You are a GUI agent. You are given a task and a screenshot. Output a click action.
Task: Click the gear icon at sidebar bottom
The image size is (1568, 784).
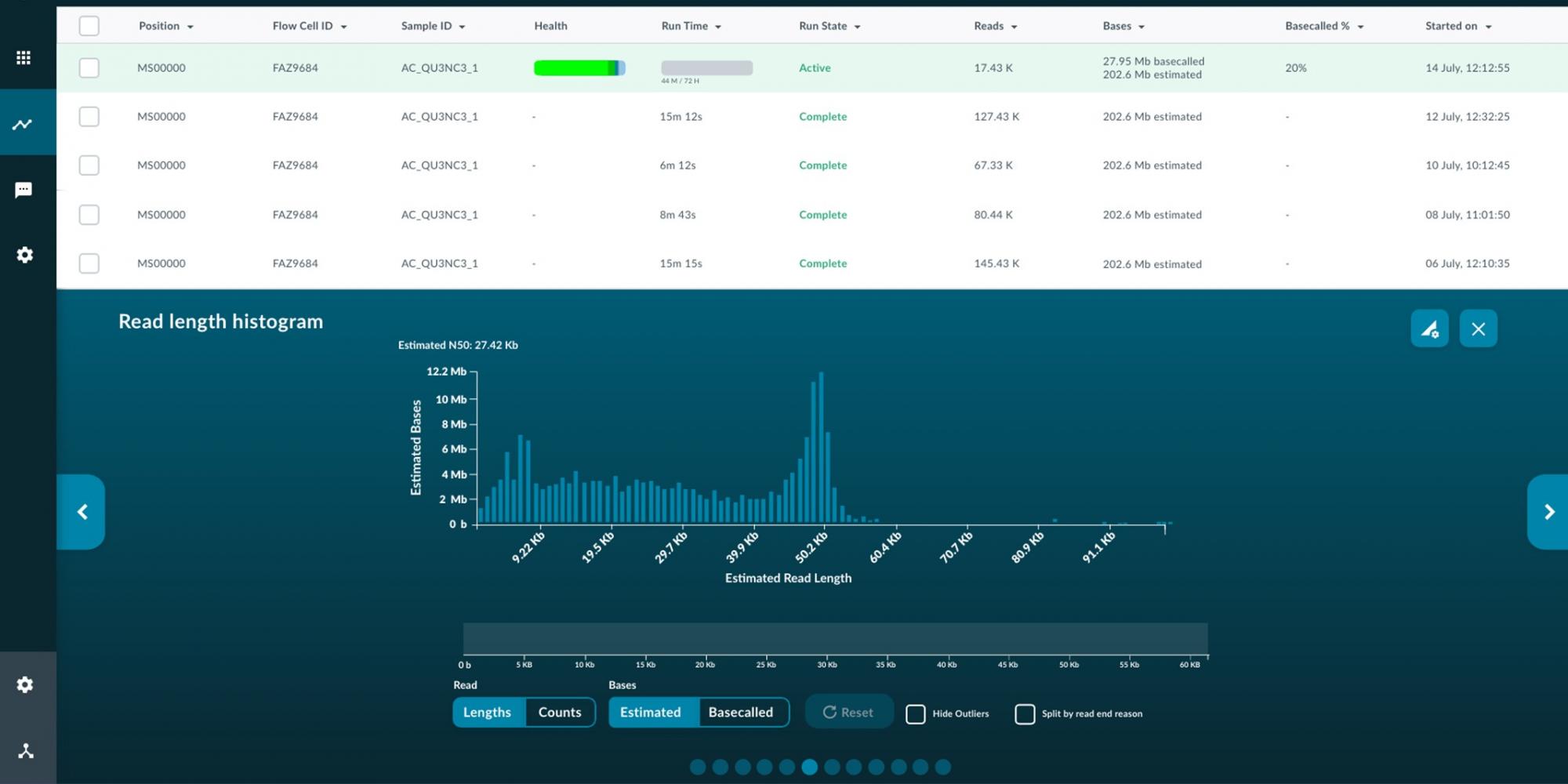tap(25, 684)
